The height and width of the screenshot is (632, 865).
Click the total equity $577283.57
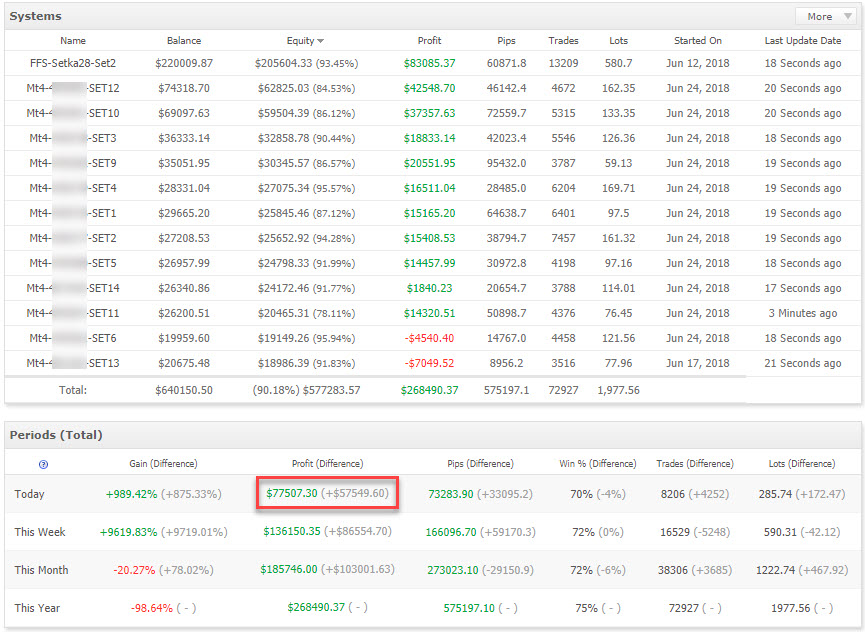pyautogui.click(x=331, y=390)
